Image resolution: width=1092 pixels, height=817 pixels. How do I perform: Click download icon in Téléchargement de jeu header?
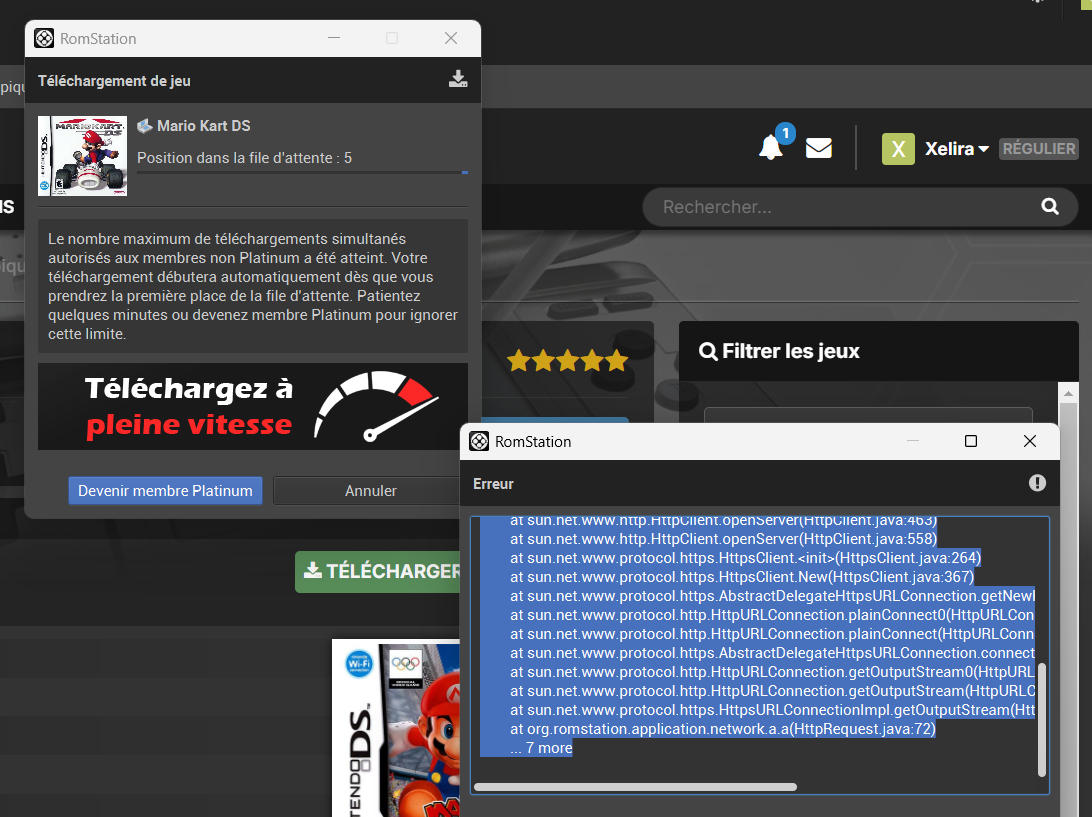pyautogui.click(x=458, y=80)
